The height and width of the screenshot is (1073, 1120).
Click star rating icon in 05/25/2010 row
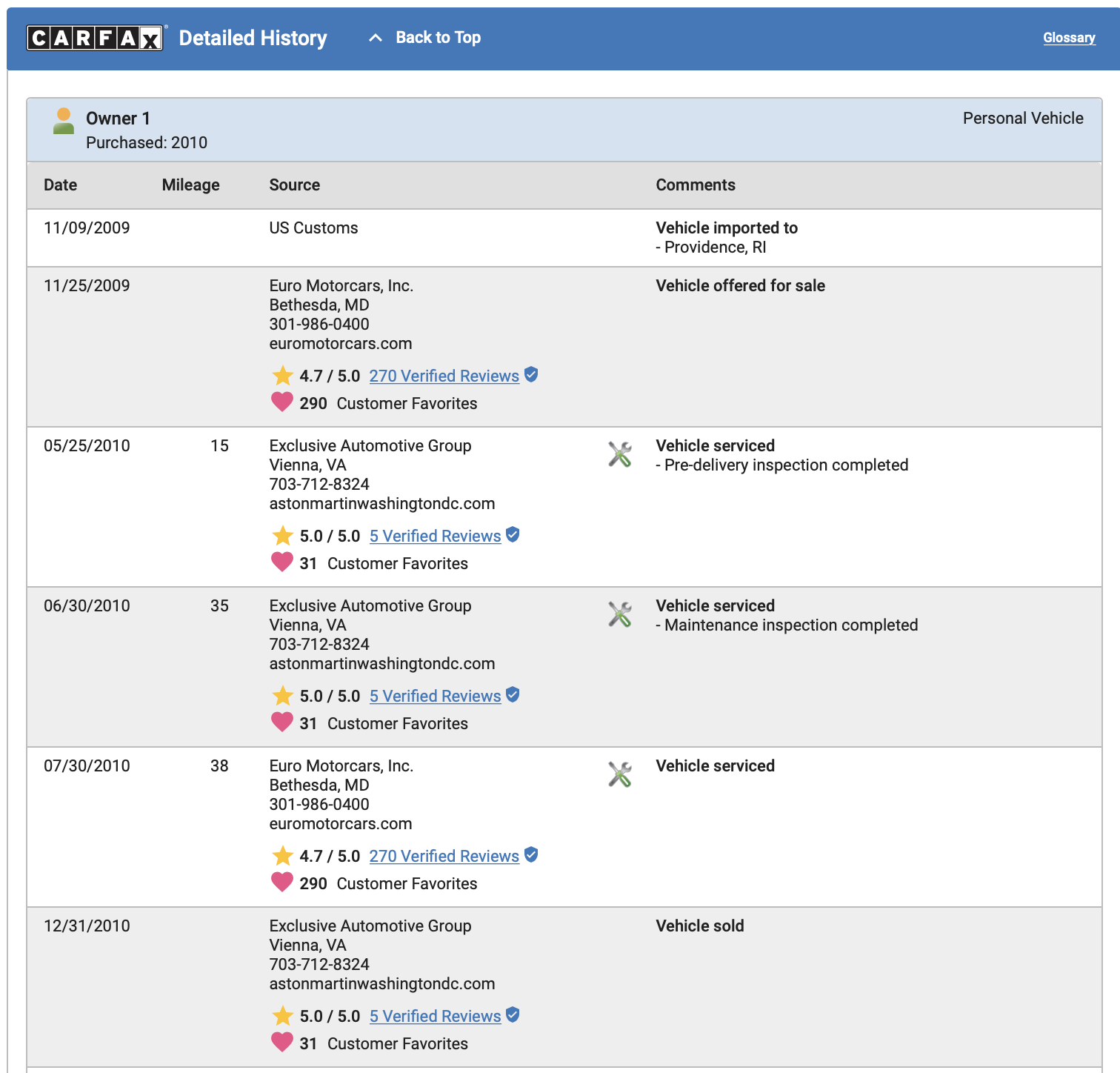(282, 536)
